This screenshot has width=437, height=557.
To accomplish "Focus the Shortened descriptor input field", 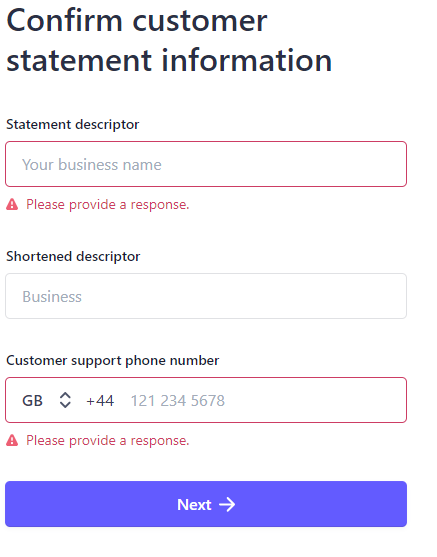I will (x=206, y=296).
